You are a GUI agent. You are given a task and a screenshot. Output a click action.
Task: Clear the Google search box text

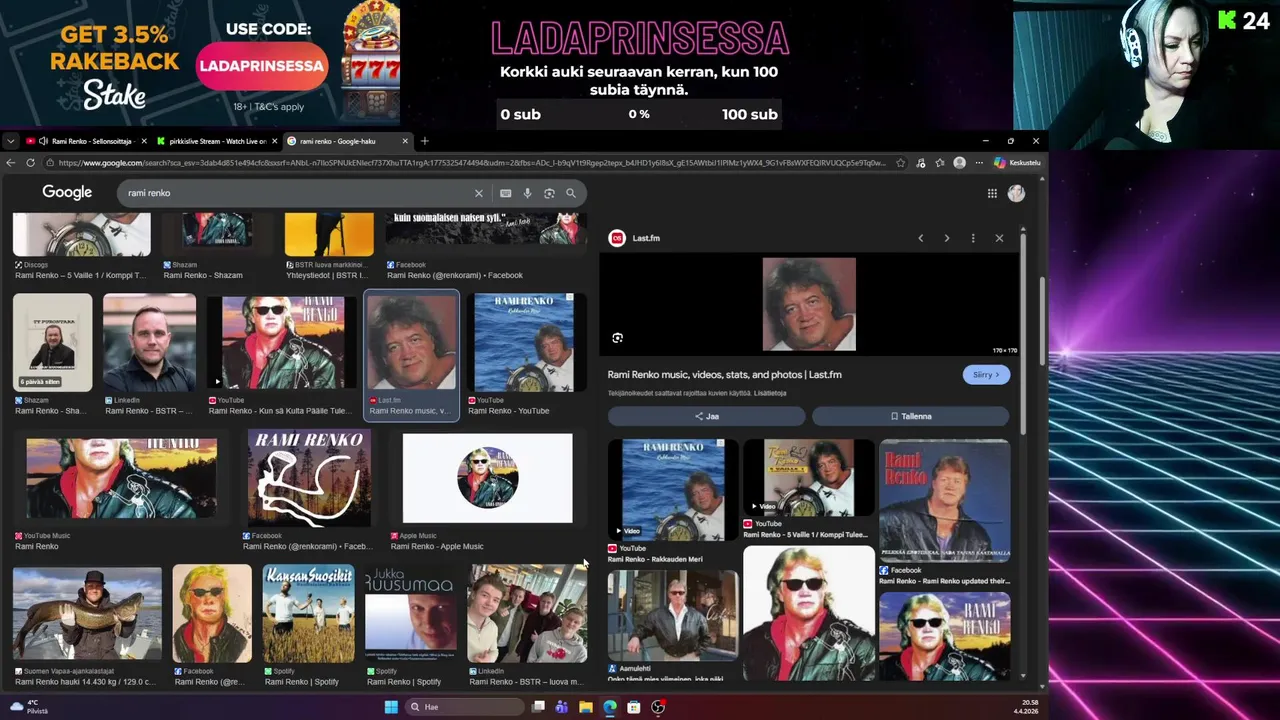[x=478, y=193]
